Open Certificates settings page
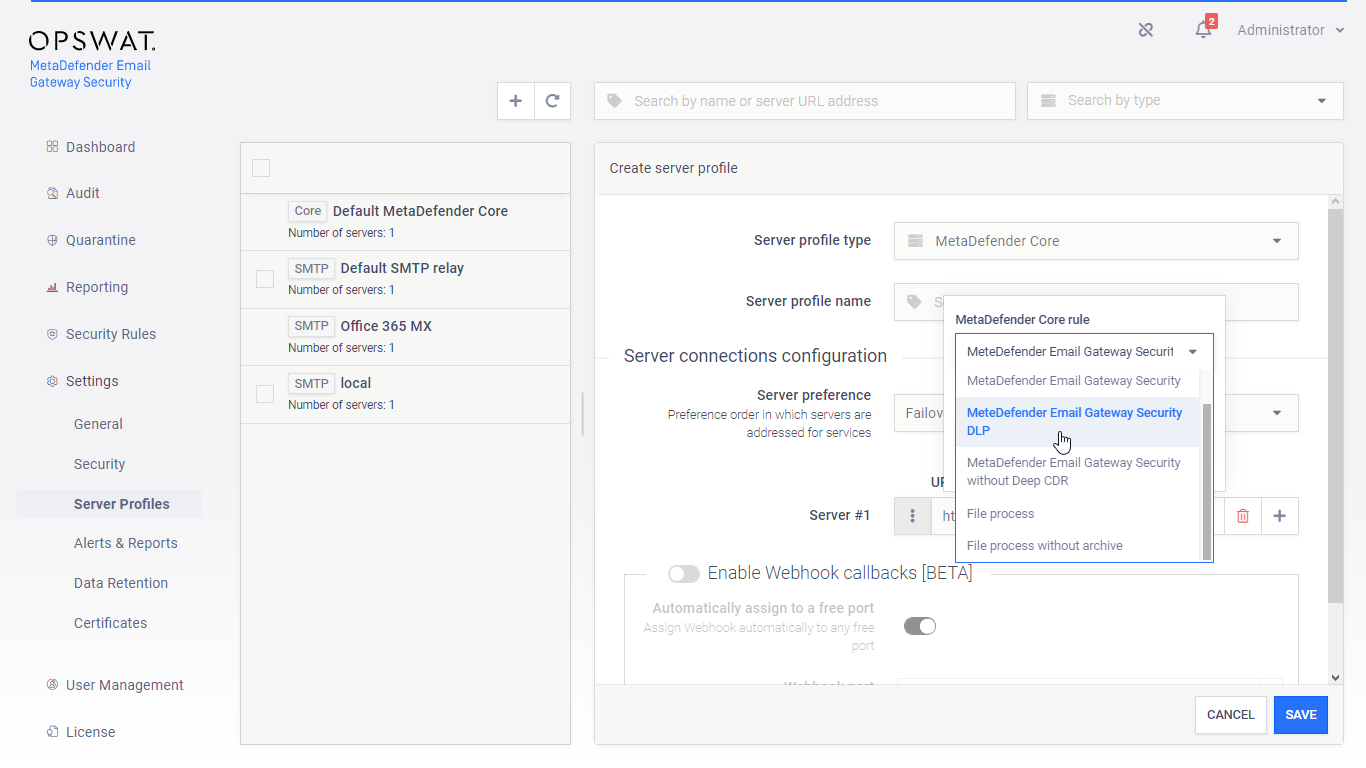Image resolution: width=1366 pixels, height=768 pixels. point(110,623)
